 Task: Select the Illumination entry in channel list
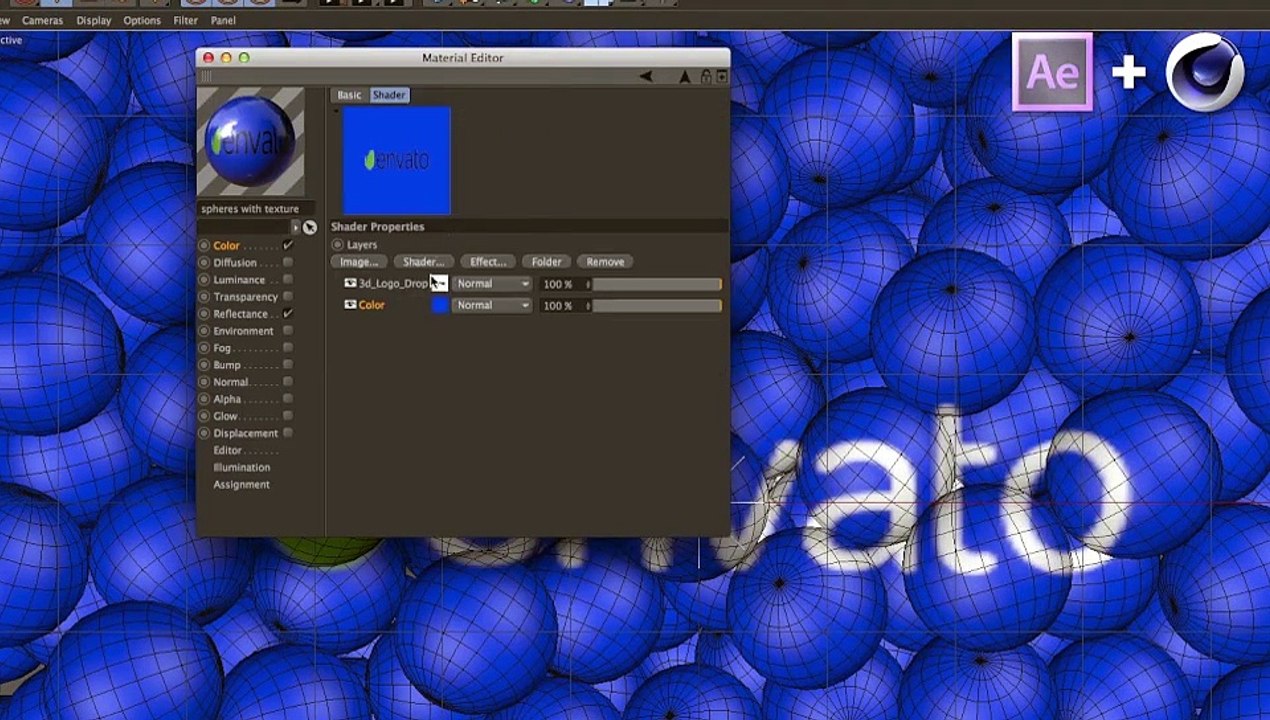tap(241, 467)
